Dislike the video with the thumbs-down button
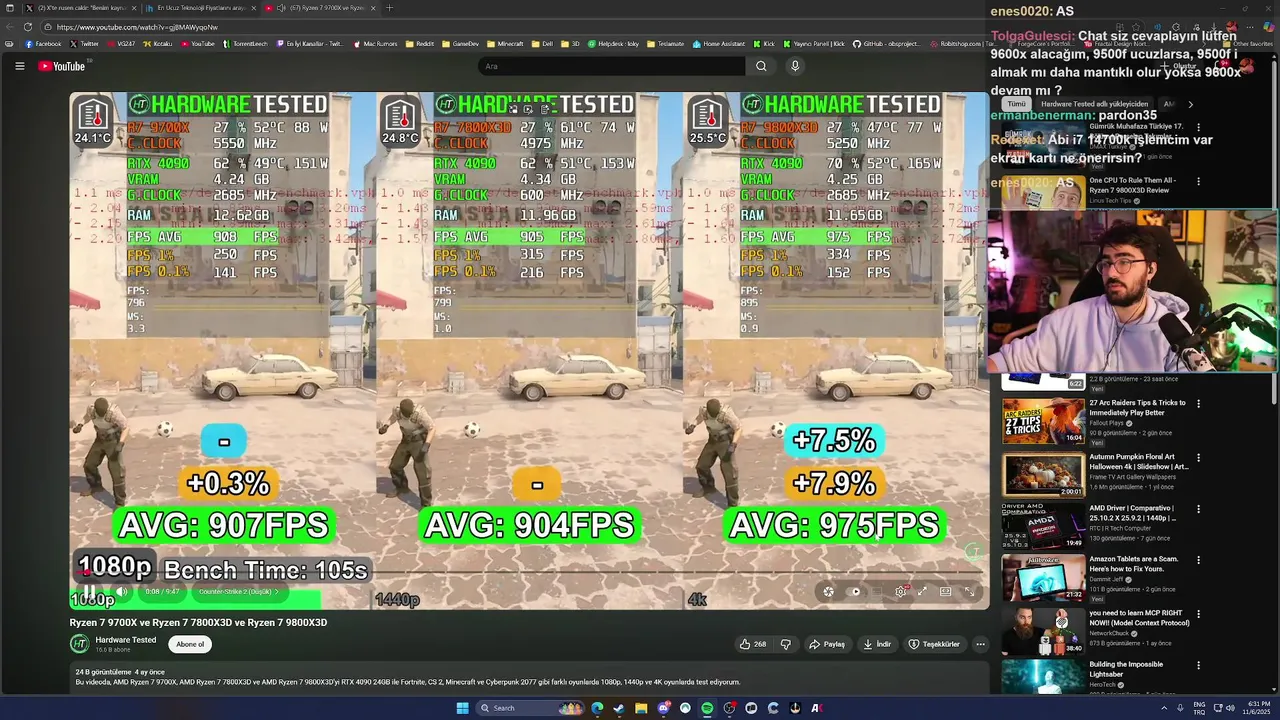The height and width of the screenshot is (720, 1280). [x=785, y=644]
